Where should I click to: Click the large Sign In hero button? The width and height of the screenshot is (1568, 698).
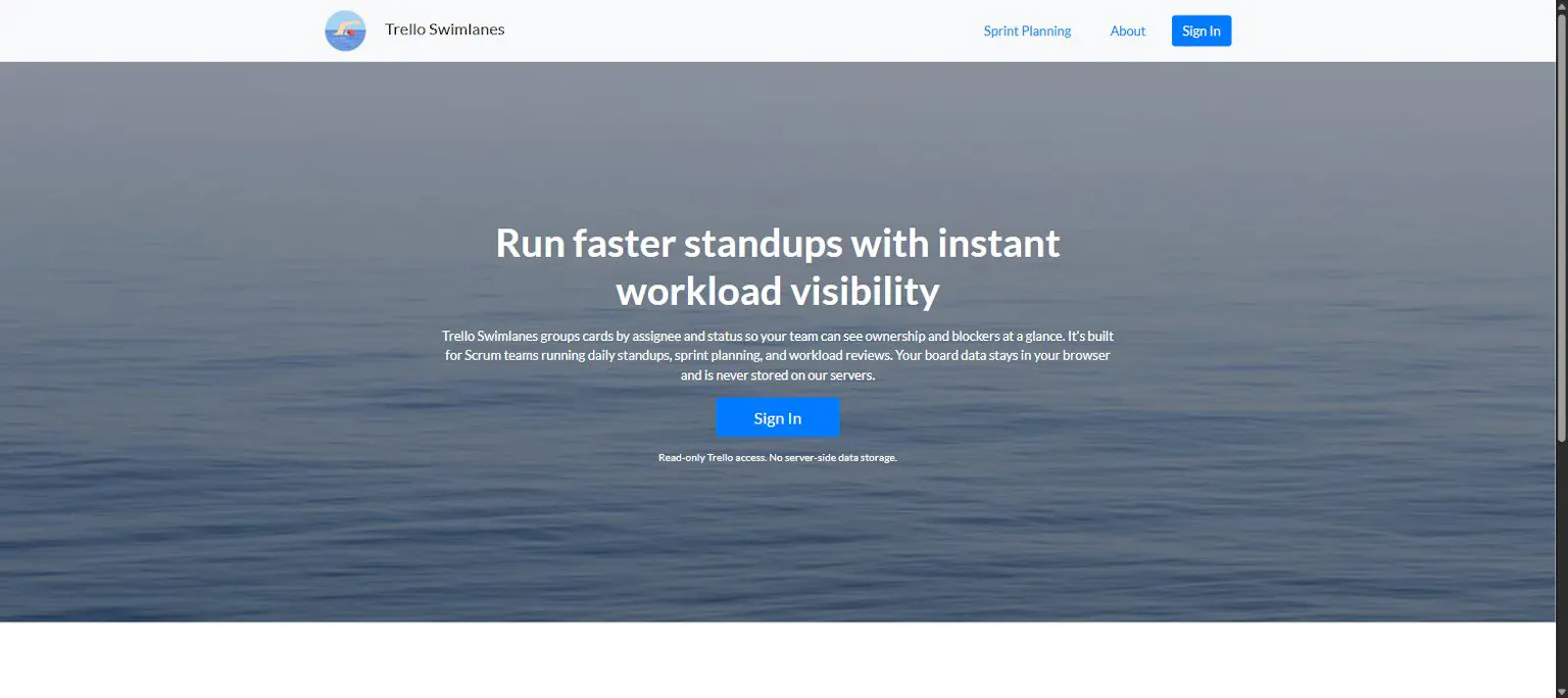coord(777,418)
